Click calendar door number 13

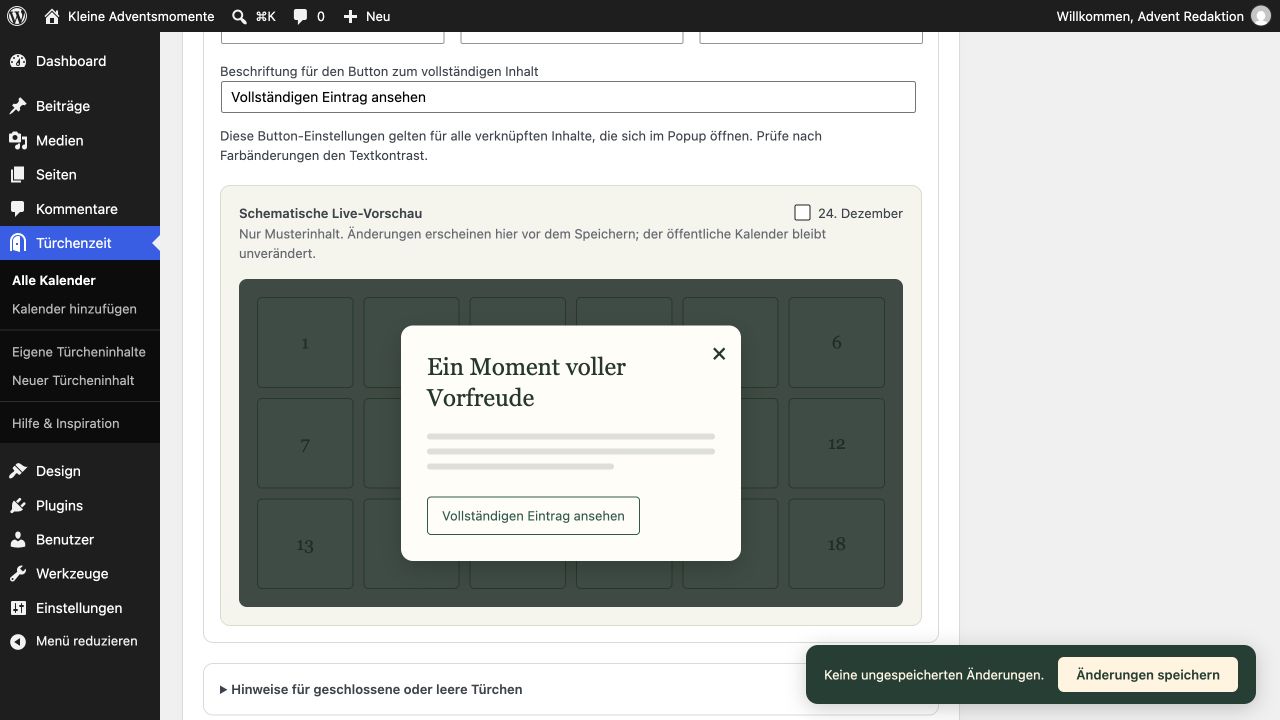coord(305,545)
